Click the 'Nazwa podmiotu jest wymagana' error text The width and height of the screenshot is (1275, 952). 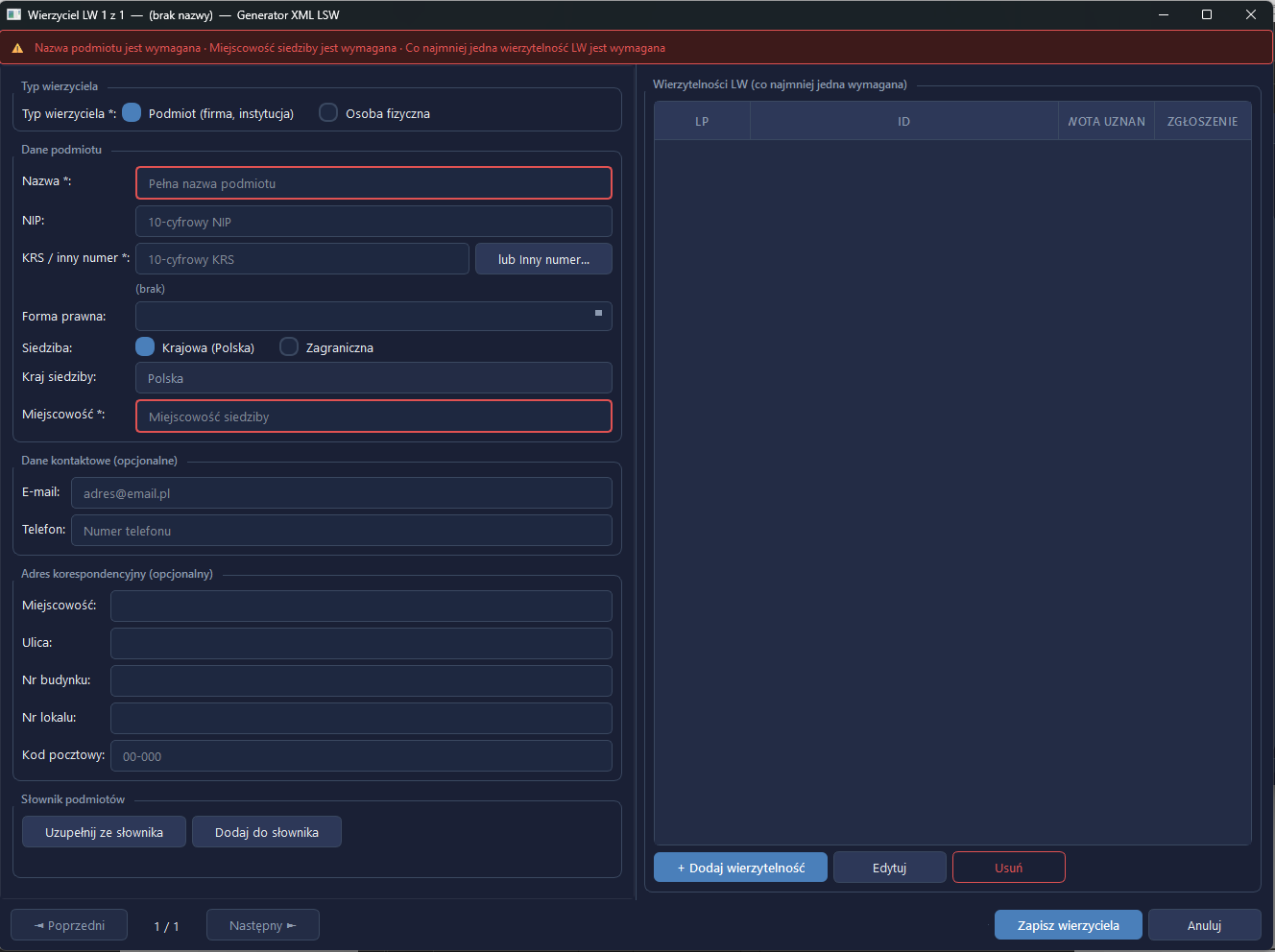click(118, 48)
